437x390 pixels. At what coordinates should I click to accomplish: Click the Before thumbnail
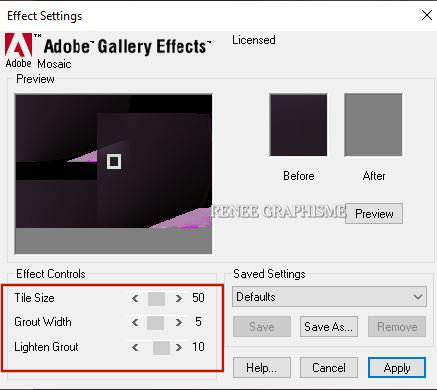(x=298, y=125)
